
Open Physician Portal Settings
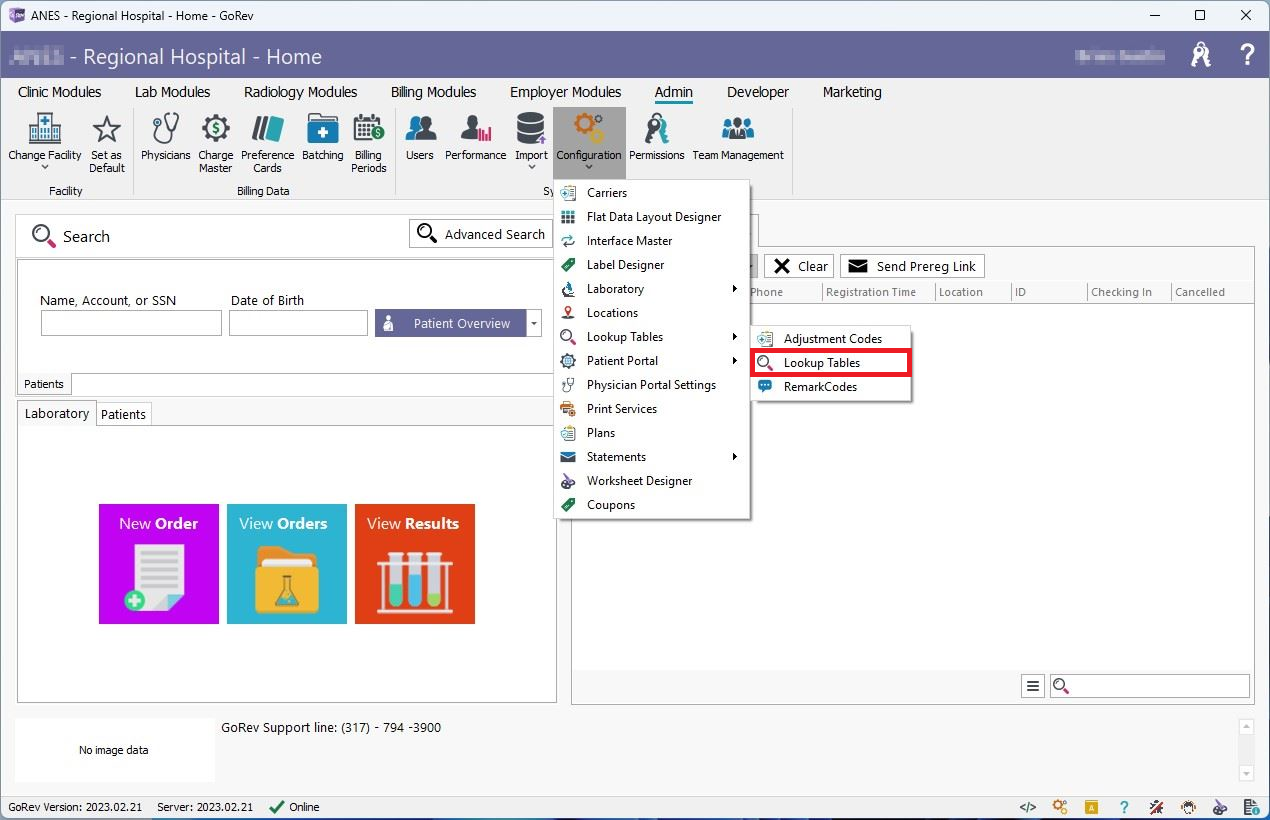652,385
